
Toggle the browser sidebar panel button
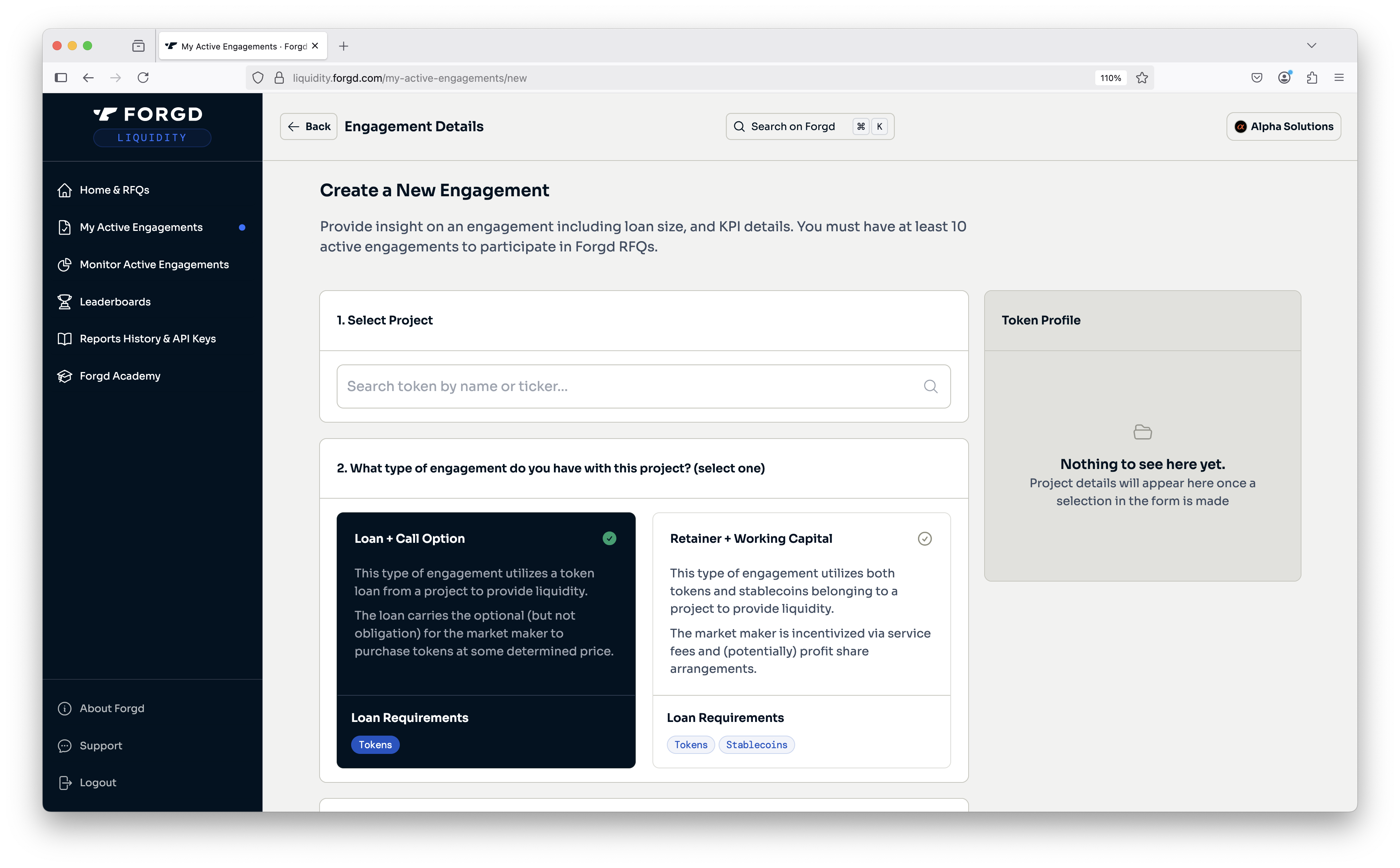[61, 78]
